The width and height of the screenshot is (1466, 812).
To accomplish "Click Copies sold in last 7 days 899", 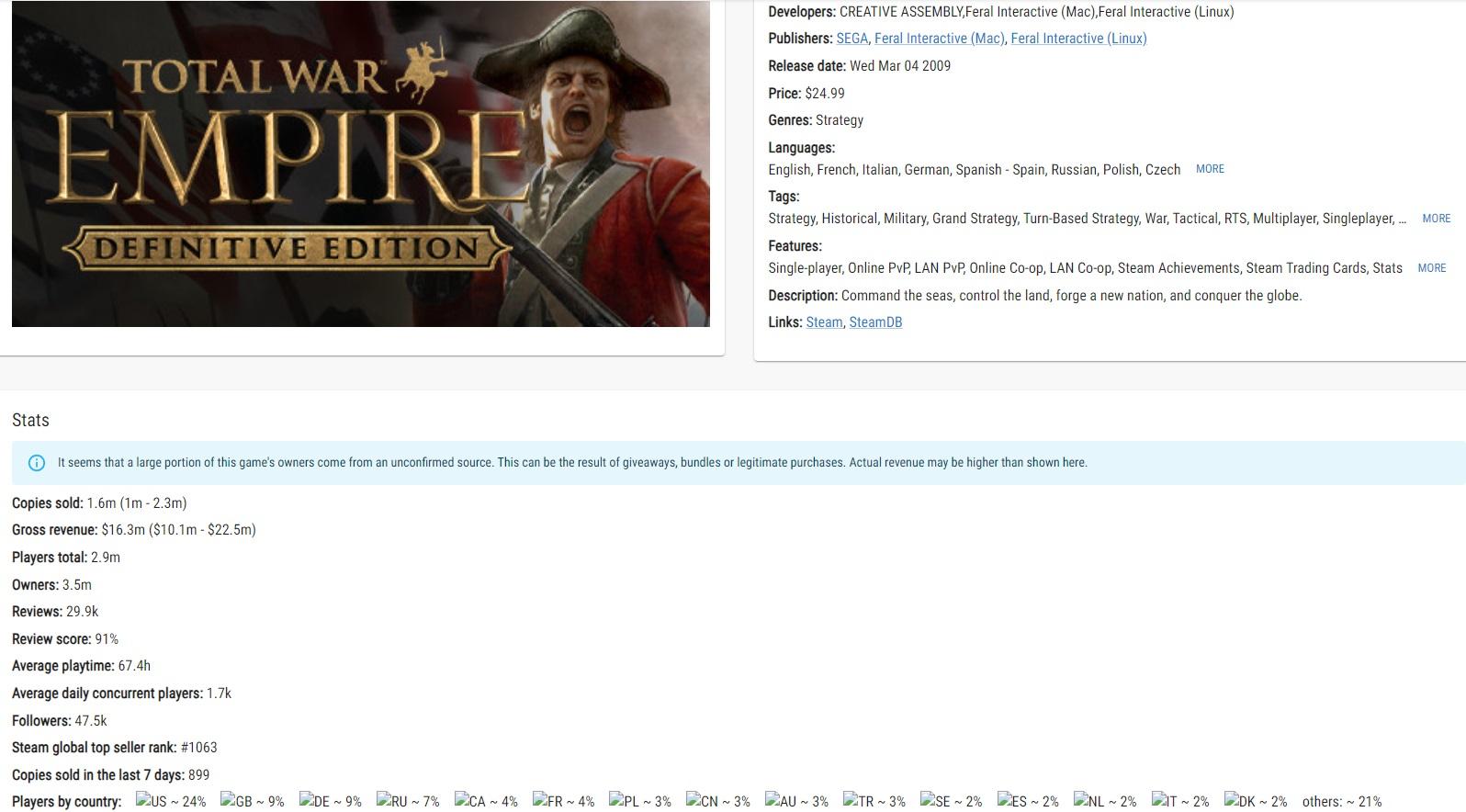I will 111,775.
